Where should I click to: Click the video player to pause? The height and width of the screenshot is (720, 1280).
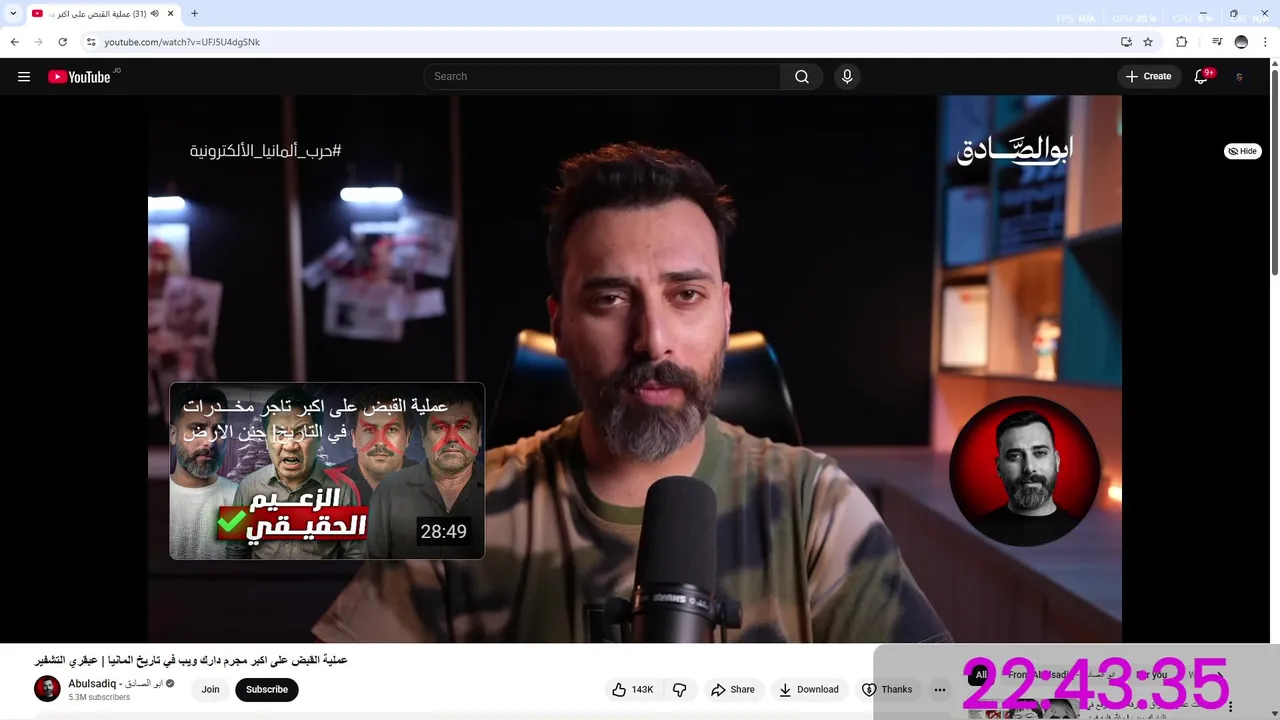pos(634,368)
